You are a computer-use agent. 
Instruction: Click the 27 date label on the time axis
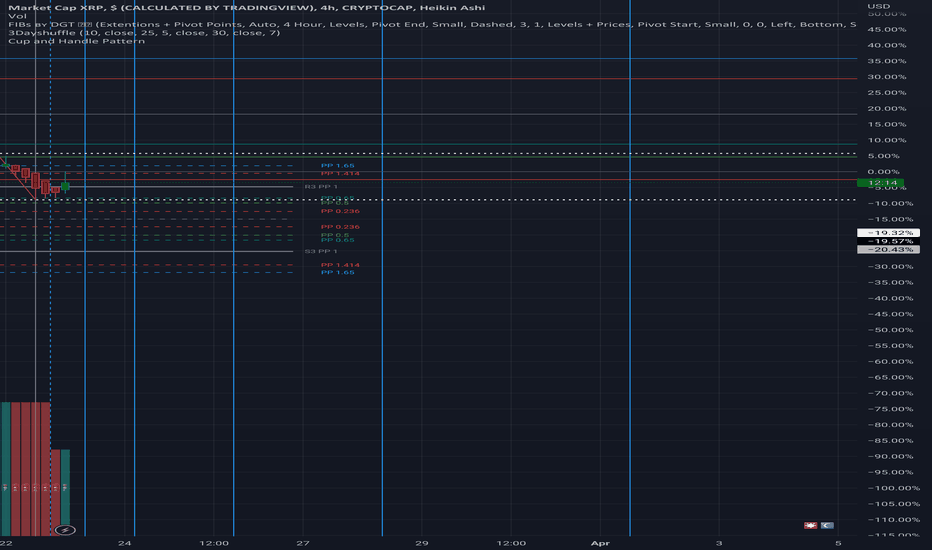click(303, 543)
